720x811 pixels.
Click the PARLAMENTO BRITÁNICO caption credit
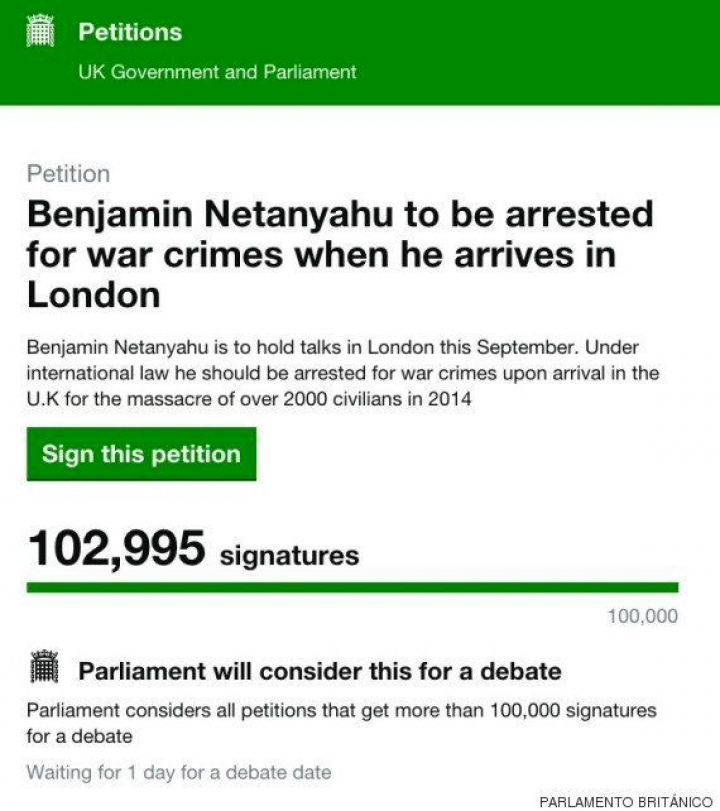tap(625, 802)
